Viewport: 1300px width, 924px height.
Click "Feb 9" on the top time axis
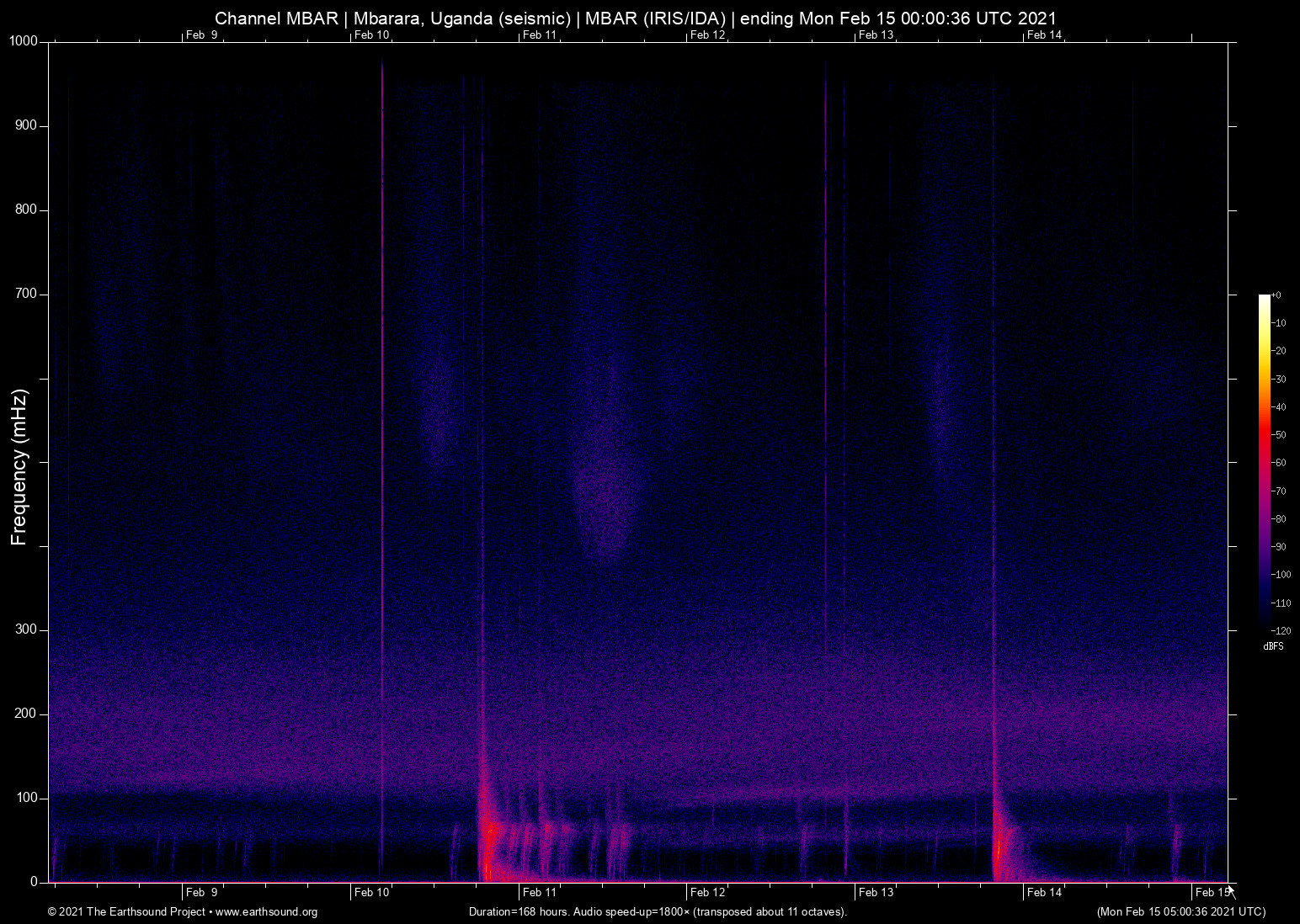(202, 35)
